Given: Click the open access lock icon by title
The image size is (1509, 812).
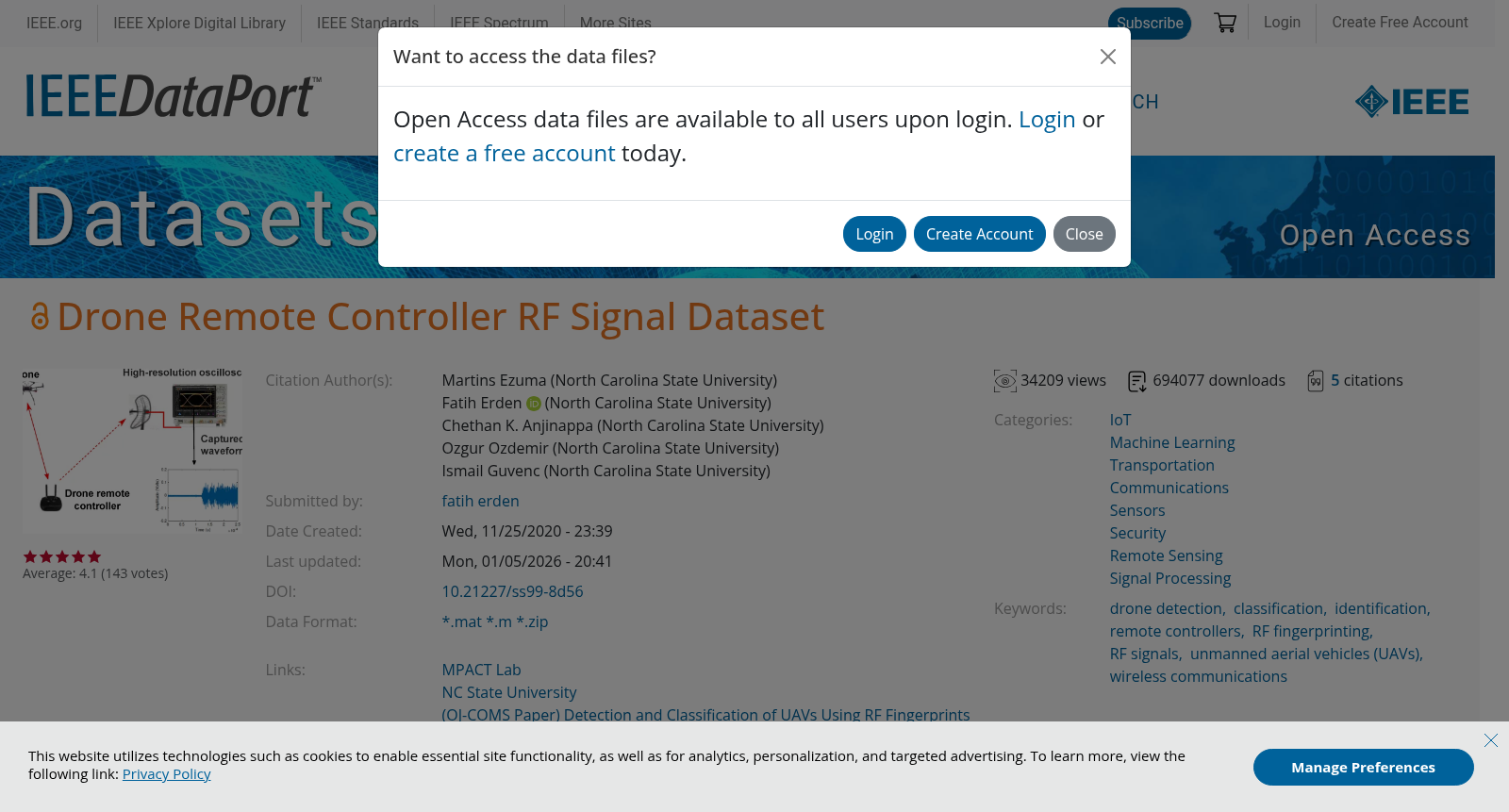Looking at the screenshot, I should (x=40, y=316).
